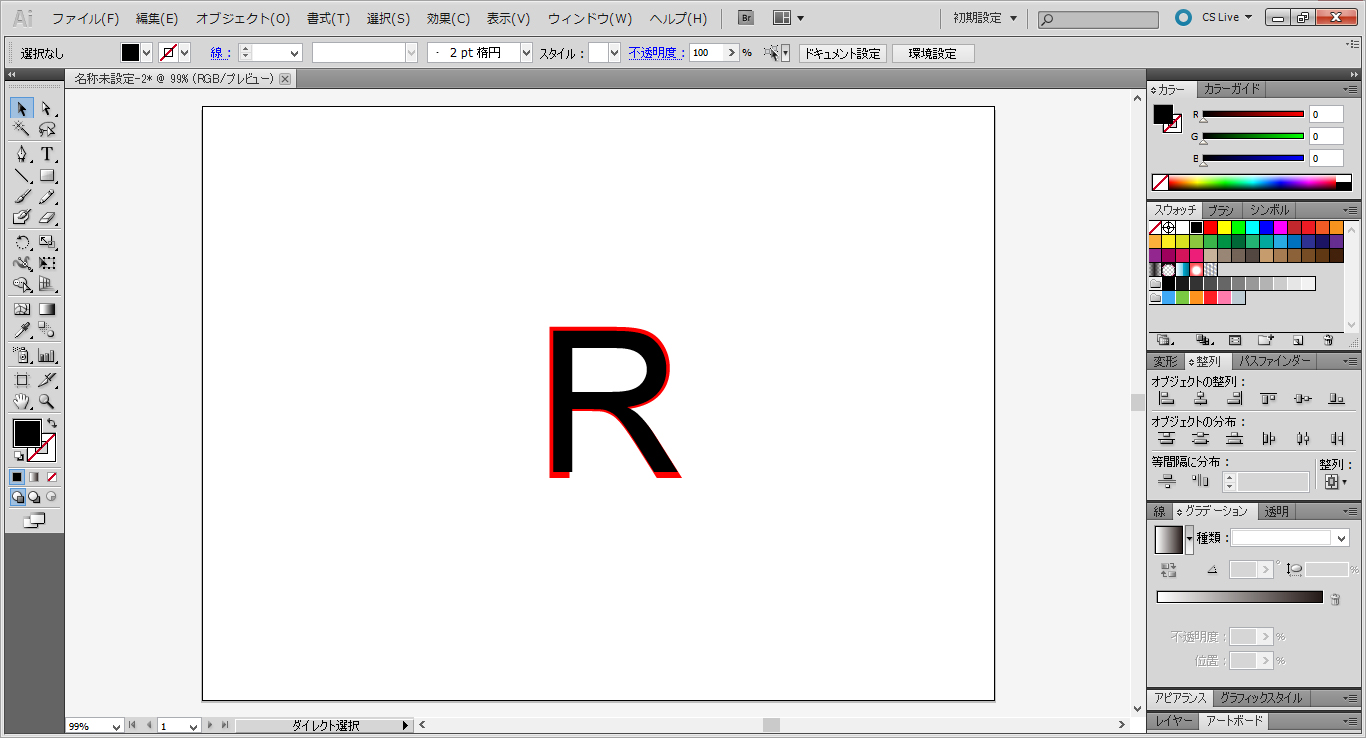Toggle screen mode button in Tools panel
This screenshot has width=1366, height=738.
(34, 520)
